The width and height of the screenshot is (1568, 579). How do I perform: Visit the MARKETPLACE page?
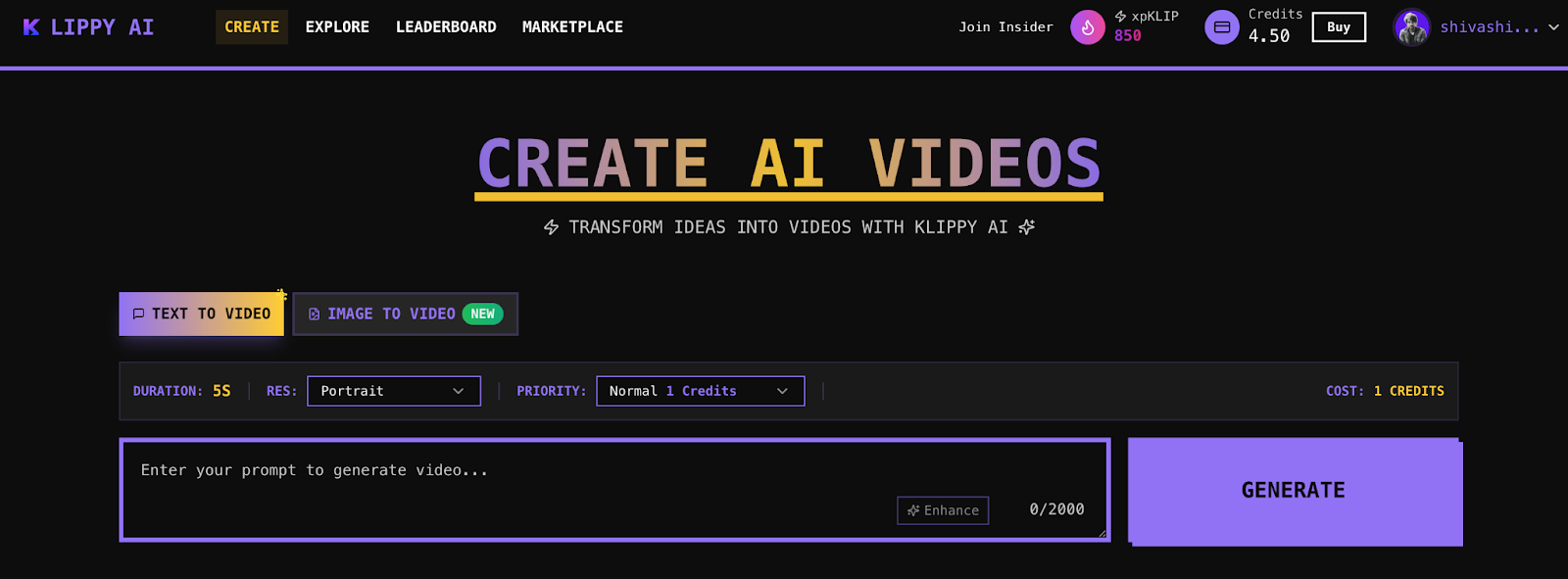pyautogui.click(x=572, y=27)
